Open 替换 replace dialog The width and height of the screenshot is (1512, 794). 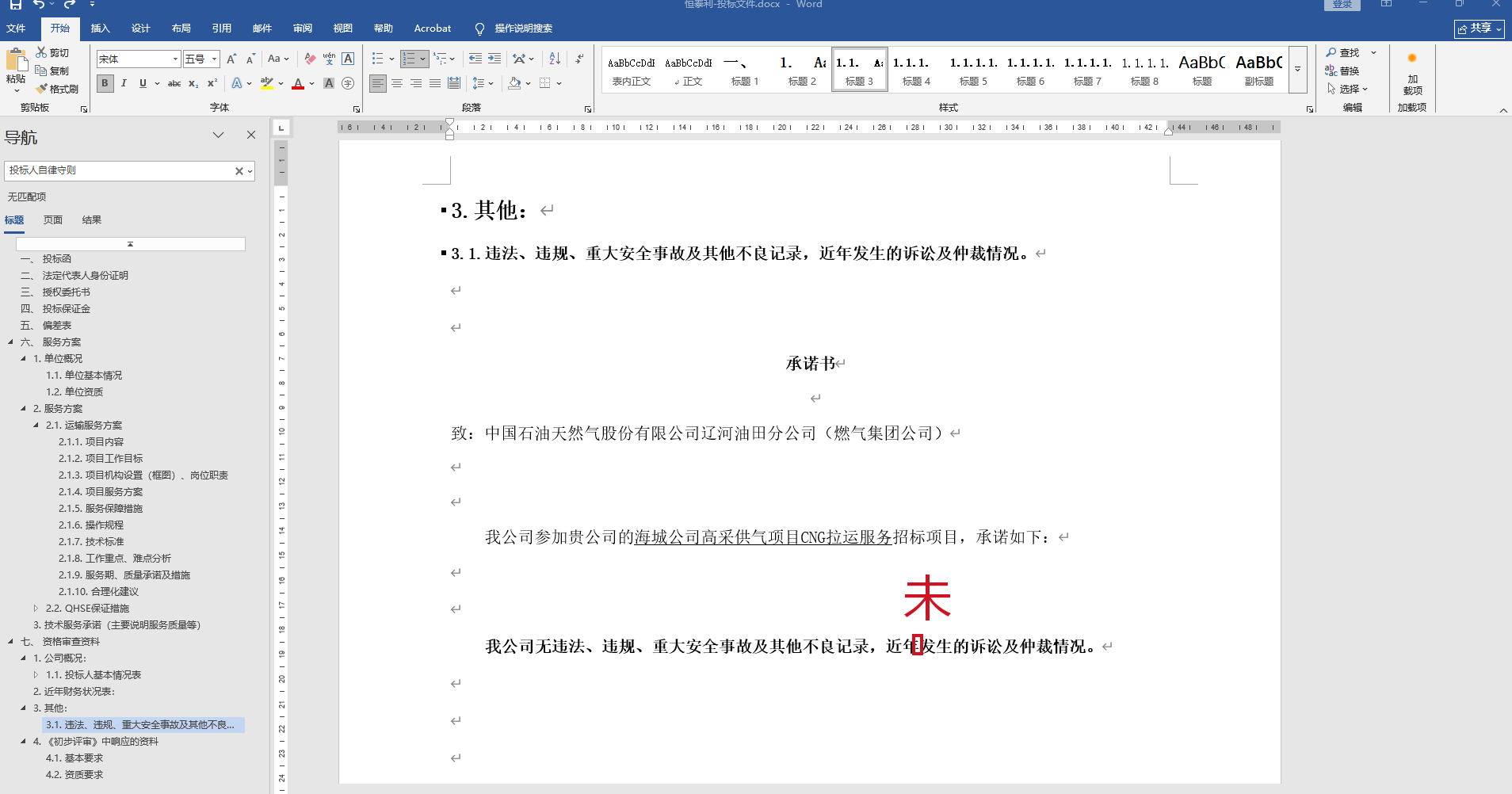click(x=1342, y=71)
